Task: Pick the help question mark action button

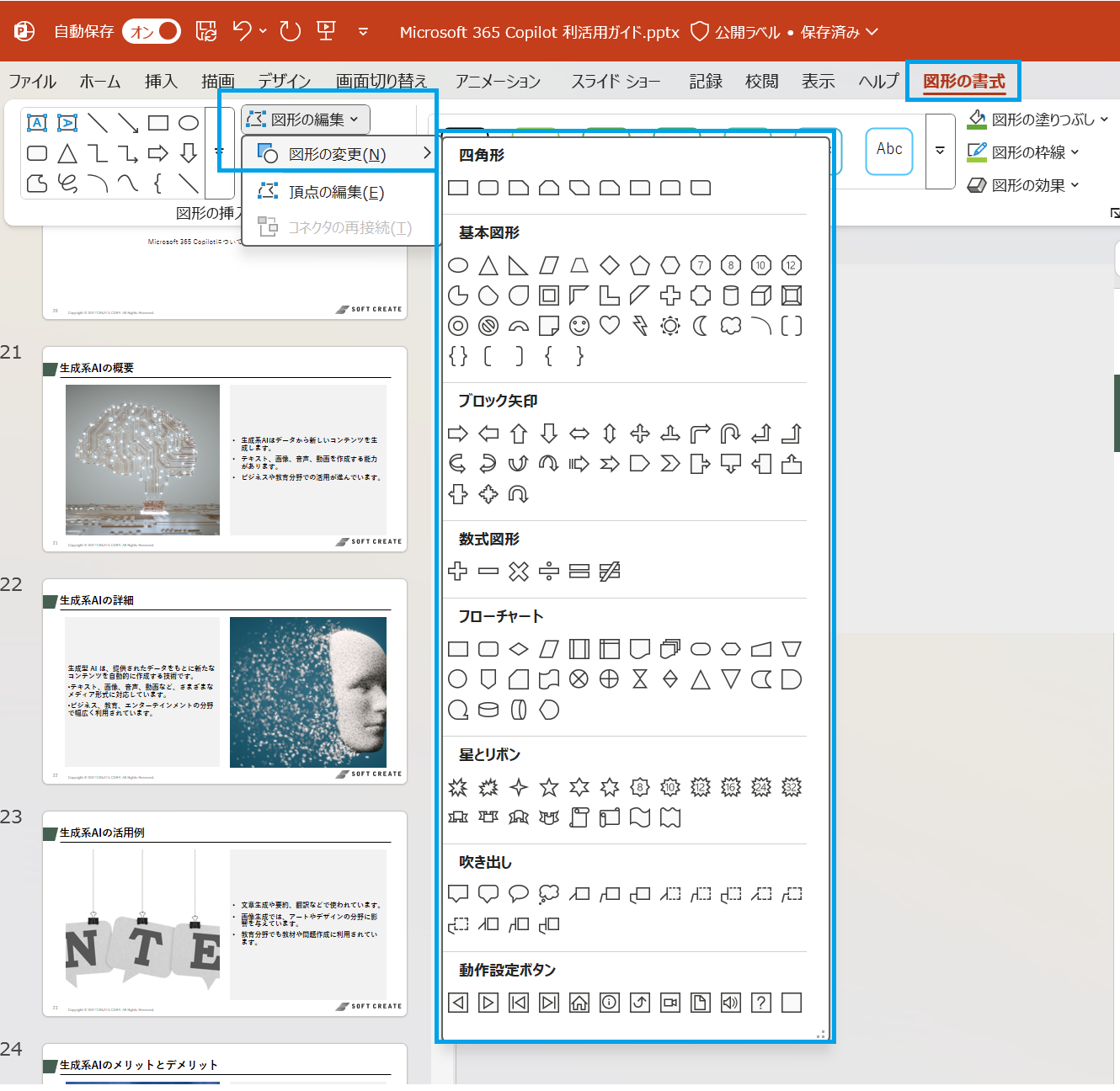Action: point(761,1003)
